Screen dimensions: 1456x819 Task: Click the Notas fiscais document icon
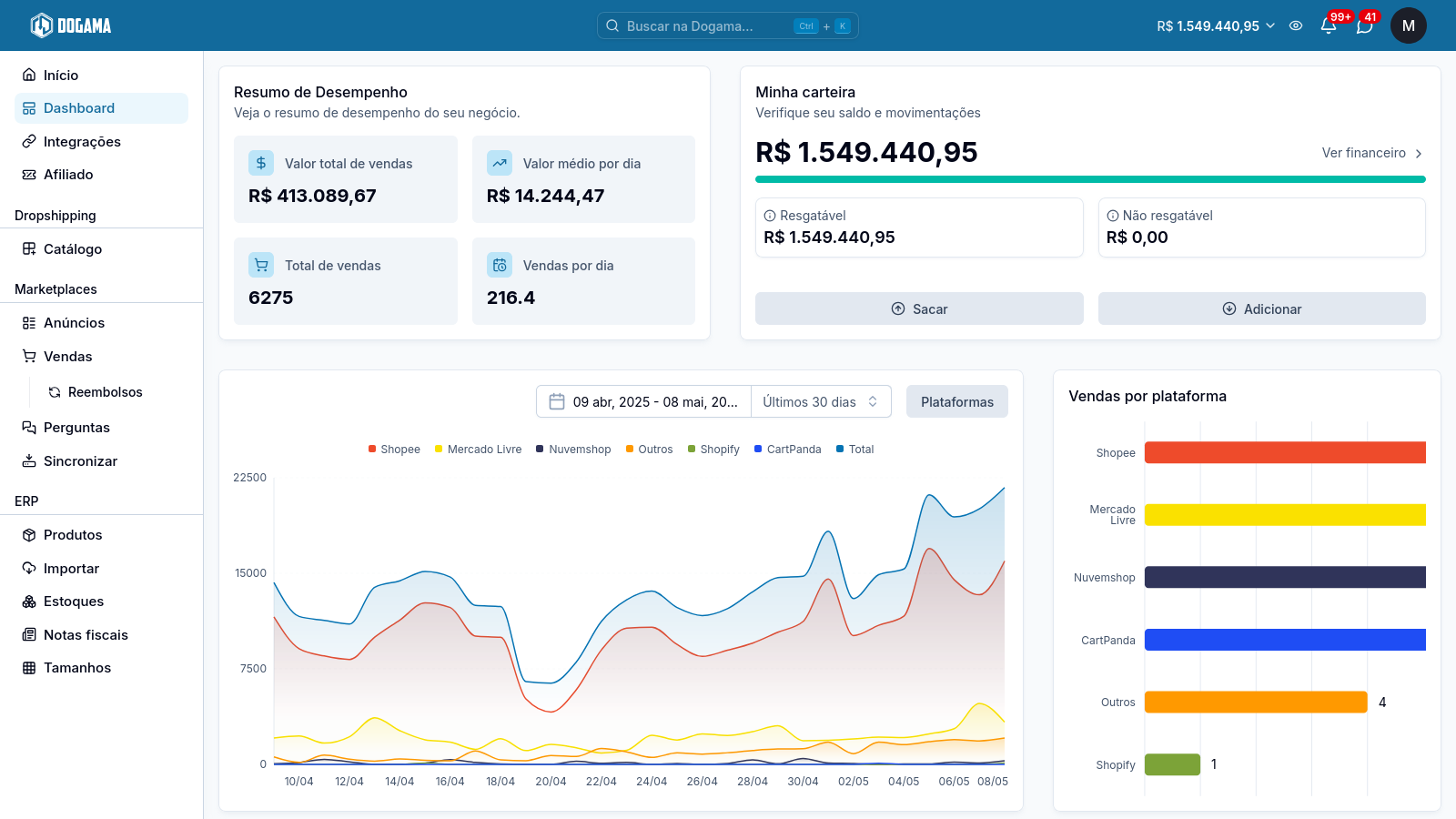[29, 635]
